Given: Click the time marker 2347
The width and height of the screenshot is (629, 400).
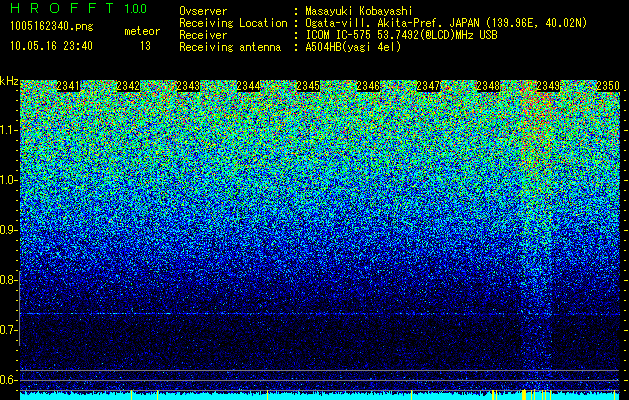Looking at the screenshot, I should [x=428, y=86].
